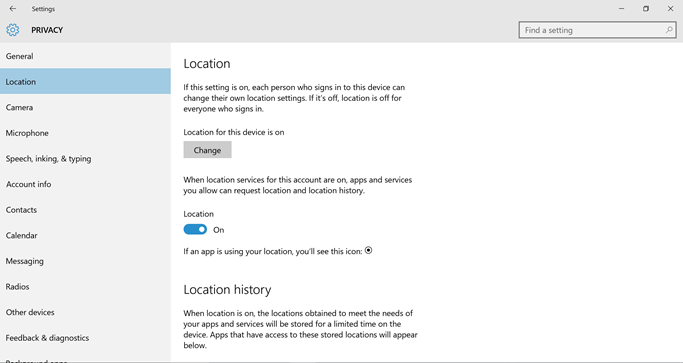Open Messaging privacy settings

(85, 261)
